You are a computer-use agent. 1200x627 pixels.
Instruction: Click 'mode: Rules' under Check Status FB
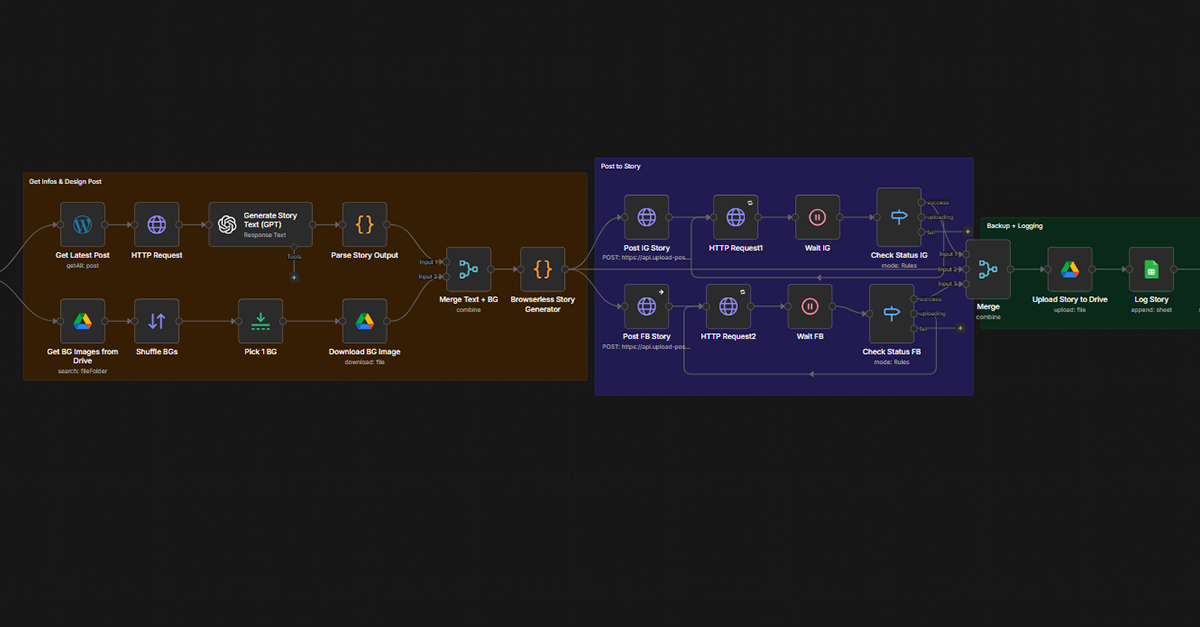point(891,362)
